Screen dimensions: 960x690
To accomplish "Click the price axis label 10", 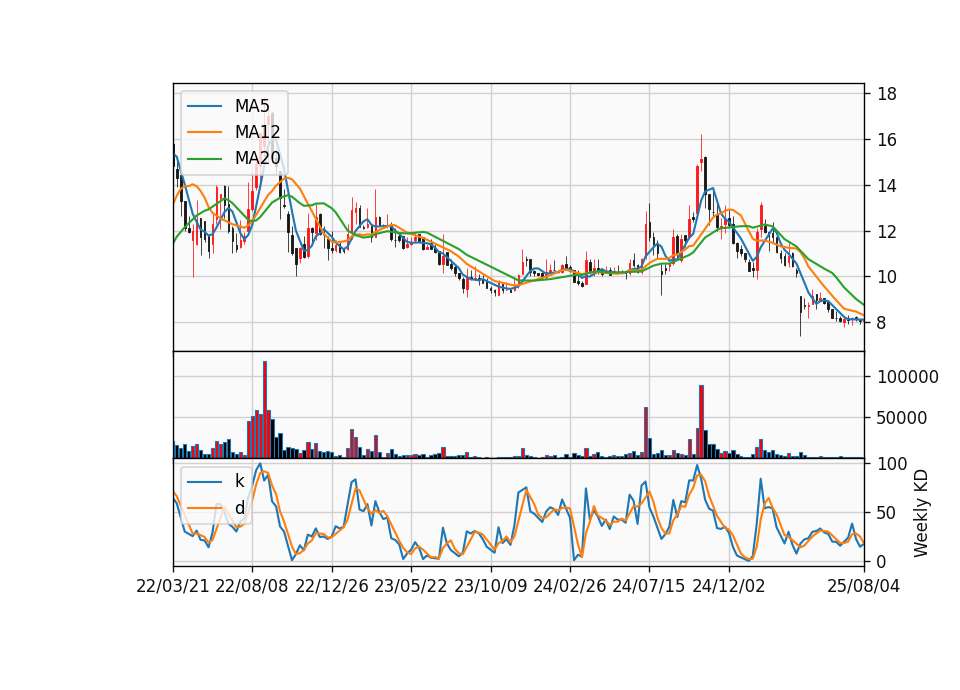I will [x=887, y=277].
